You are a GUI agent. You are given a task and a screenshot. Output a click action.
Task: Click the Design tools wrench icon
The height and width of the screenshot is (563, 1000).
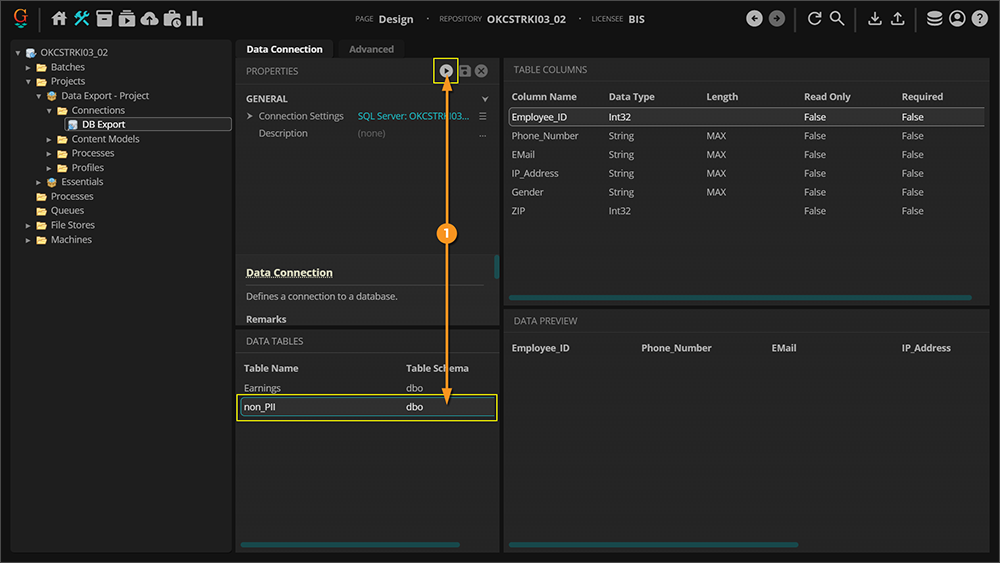point(82,18)
